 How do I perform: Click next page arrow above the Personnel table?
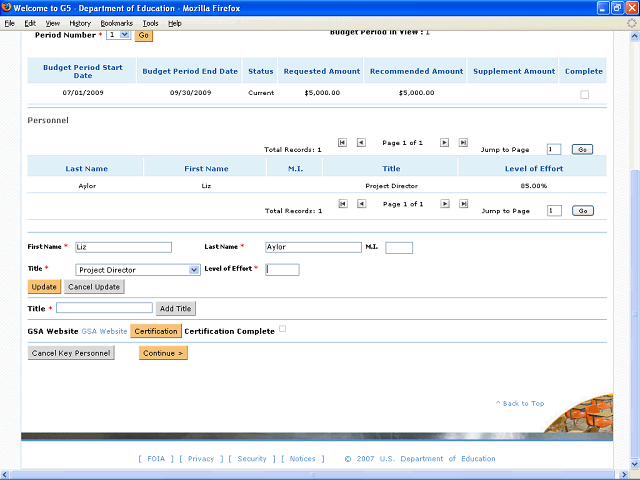[x=445, y=143]
